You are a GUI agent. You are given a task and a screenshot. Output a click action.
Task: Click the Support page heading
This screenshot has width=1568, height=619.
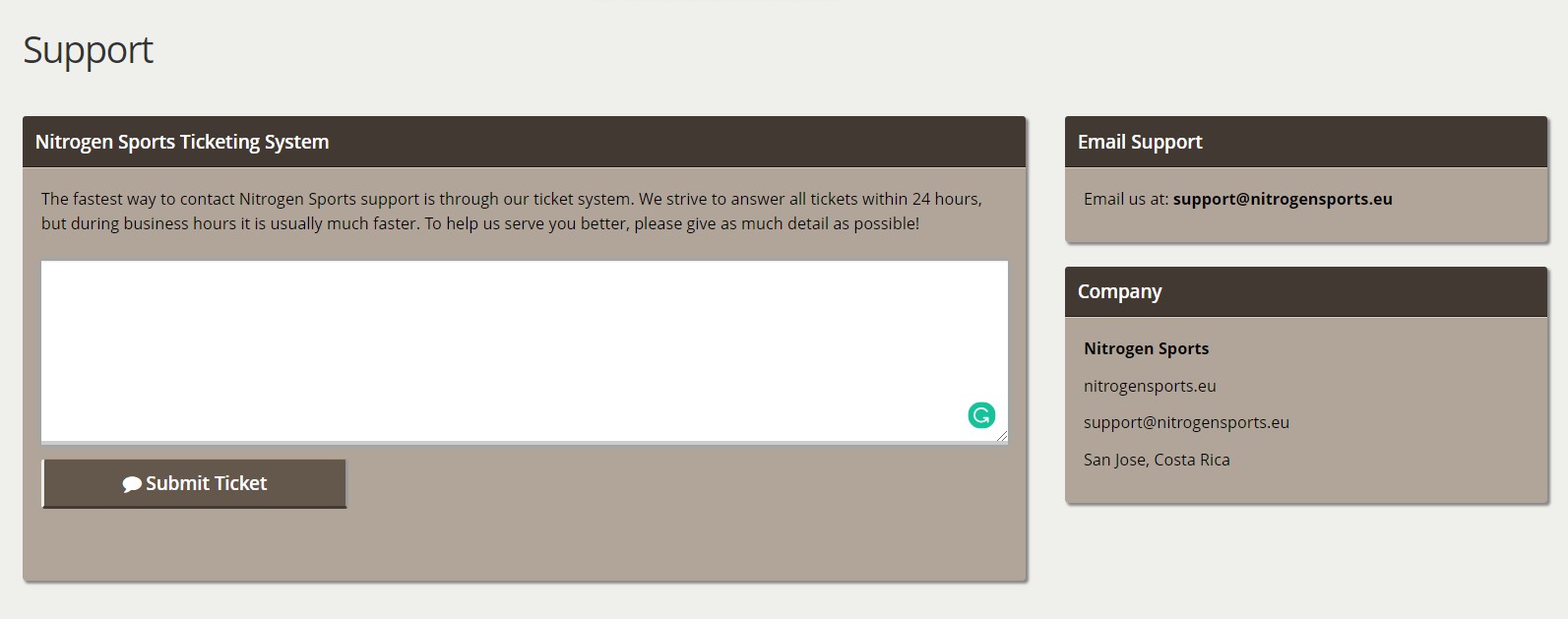point(88,50)
